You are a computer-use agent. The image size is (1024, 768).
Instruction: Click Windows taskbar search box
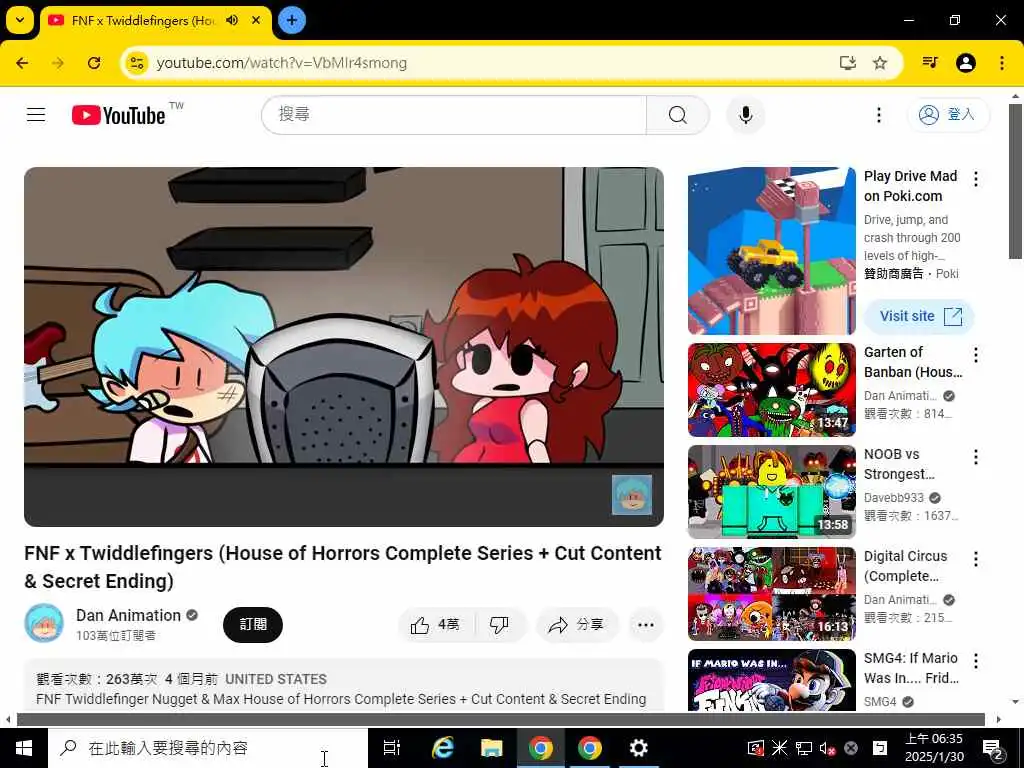[208, 748]
